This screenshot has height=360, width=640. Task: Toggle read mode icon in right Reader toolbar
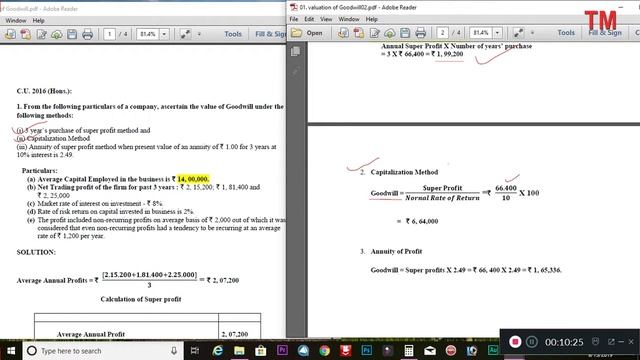click(518, 32)
